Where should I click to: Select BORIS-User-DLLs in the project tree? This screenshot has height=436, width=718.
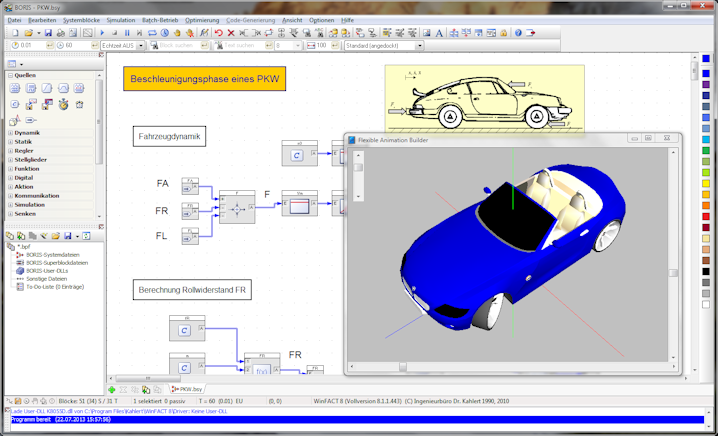(47, 271)
